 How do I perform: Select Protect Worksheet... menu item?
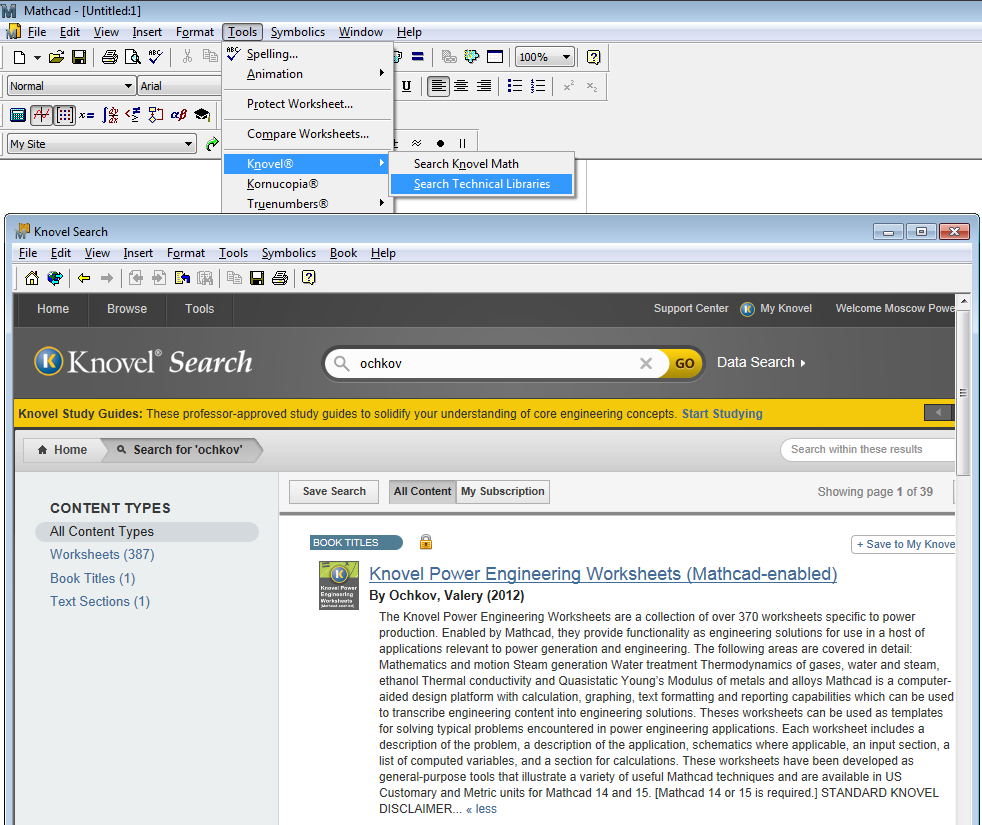point(308,104)
